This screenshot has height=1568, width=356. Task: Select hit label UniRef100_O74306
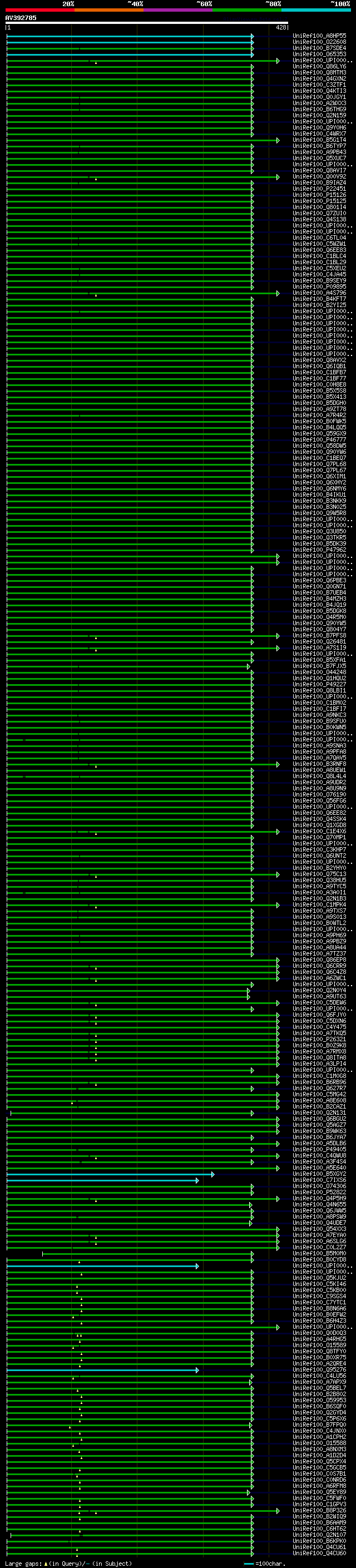click(319, 1186)
